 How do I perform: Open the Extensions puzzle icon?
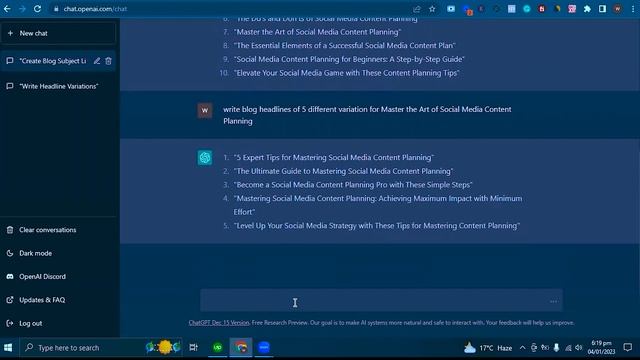[587, 9]
